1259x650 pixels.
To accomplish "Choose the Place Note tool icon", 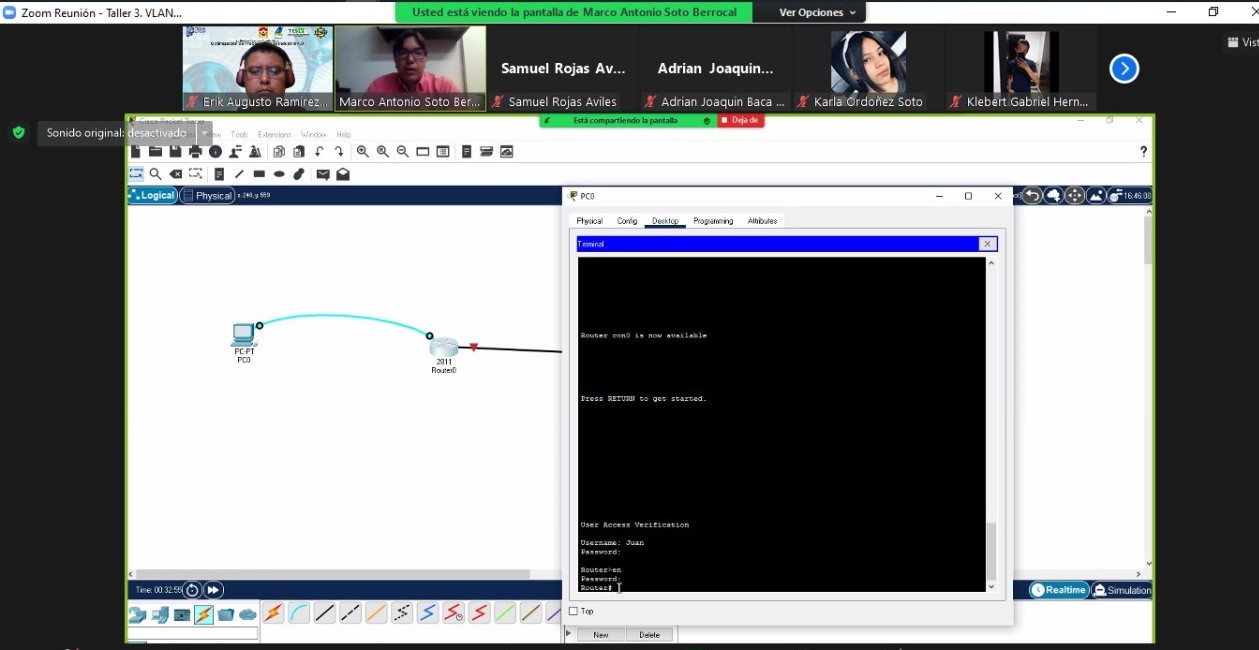I will point(218,174).
